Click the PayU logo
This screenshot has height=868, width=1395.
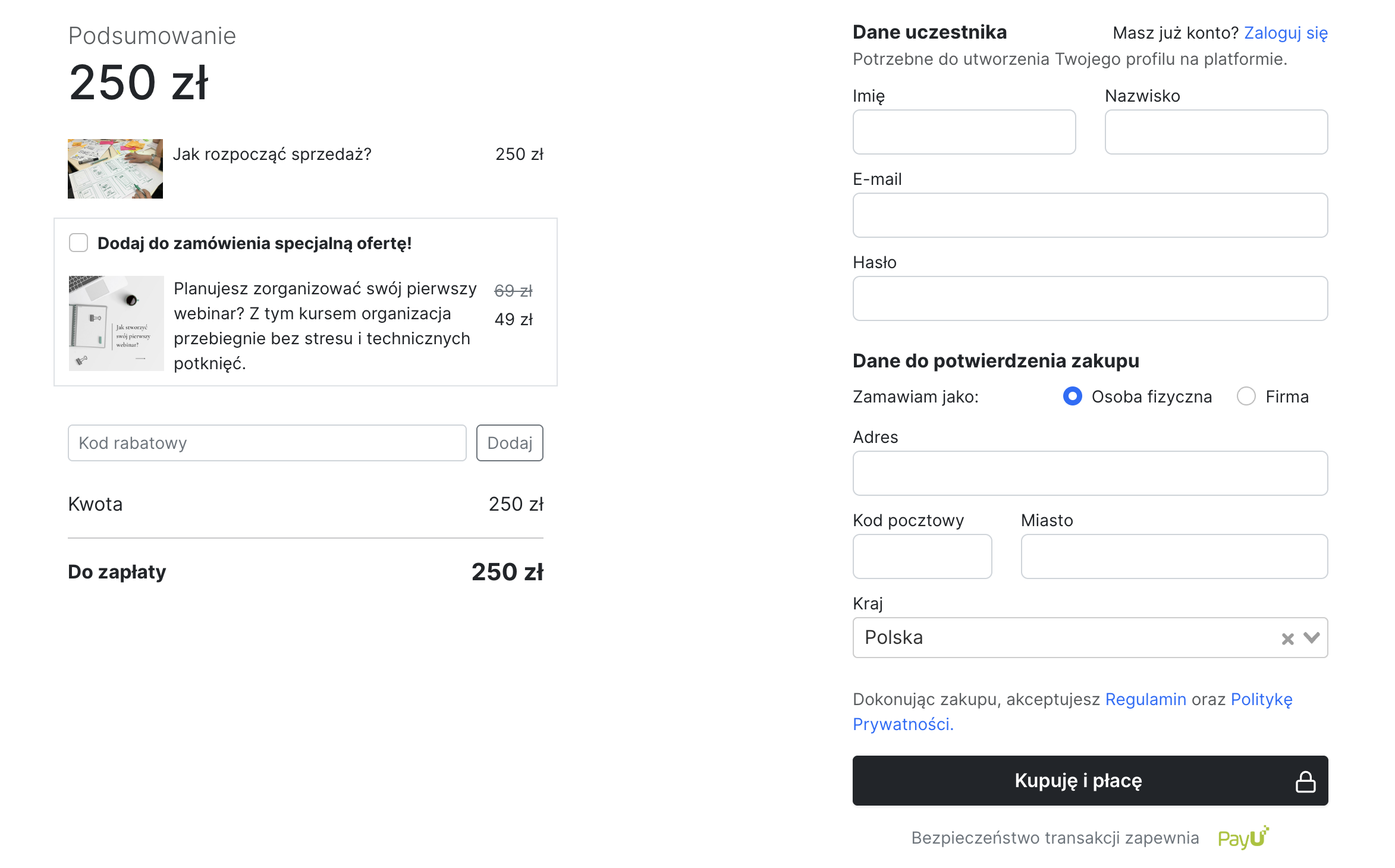(x=1243, y=837)
